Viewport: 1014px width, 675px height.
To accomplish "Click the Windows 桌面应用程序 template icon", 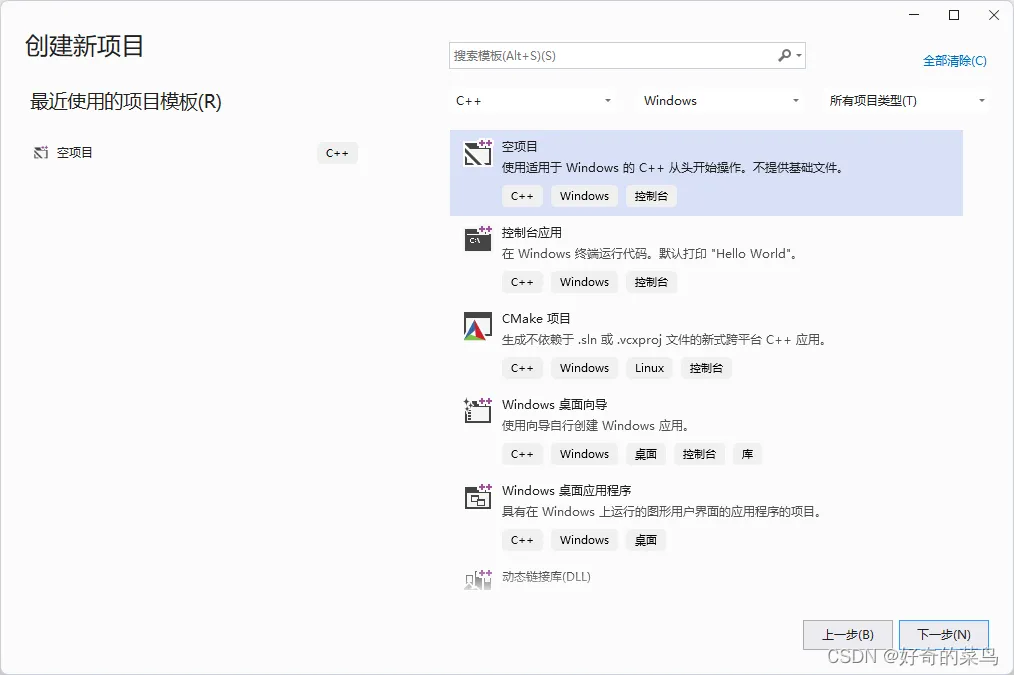I will [478, 497].
